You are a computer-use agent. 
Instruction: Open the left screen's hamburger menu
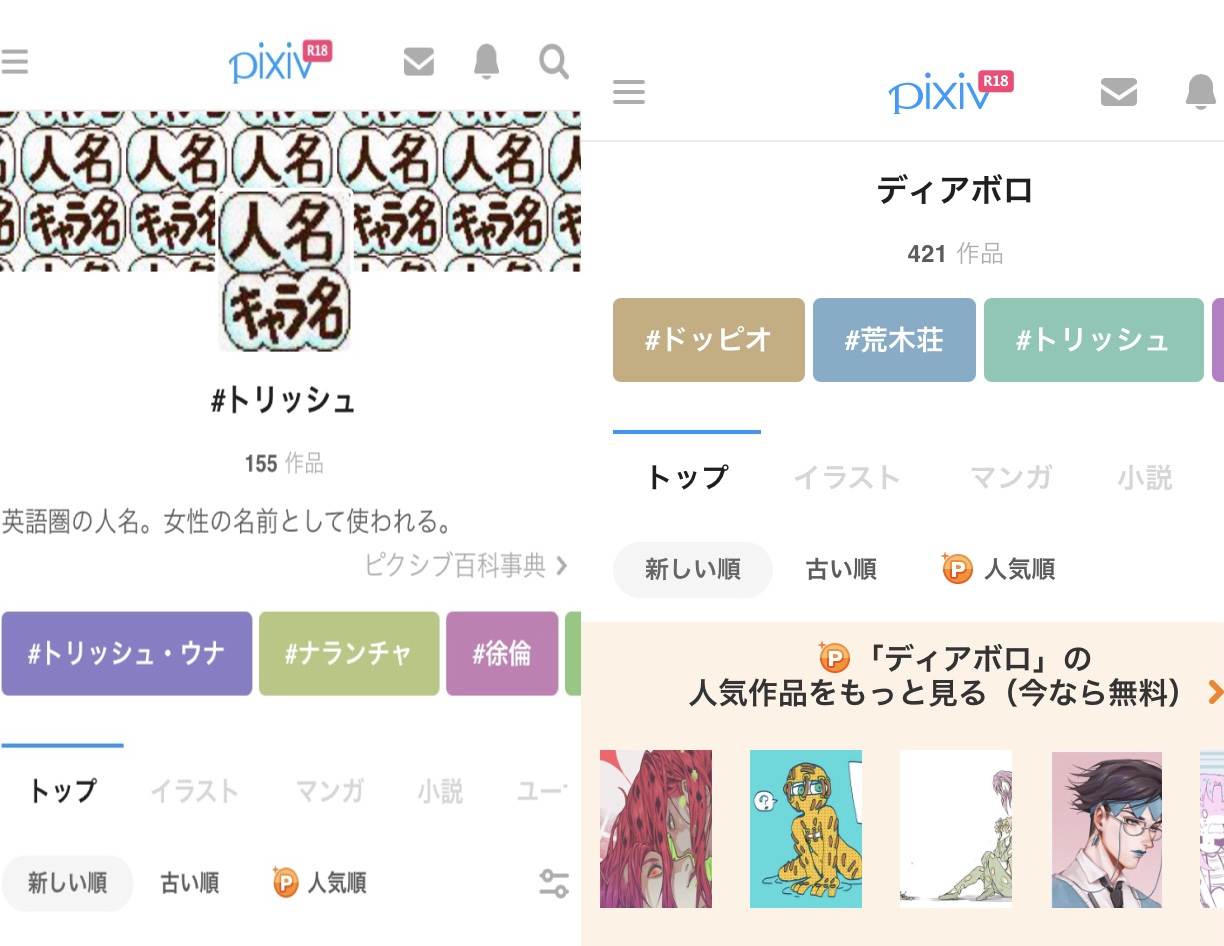(x=14, y=62)
